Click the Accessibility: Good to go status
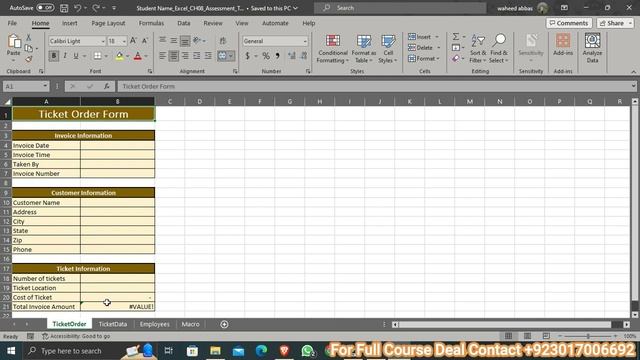The height and width of the screenshot is (360, 640). click(x=76, y=336)
